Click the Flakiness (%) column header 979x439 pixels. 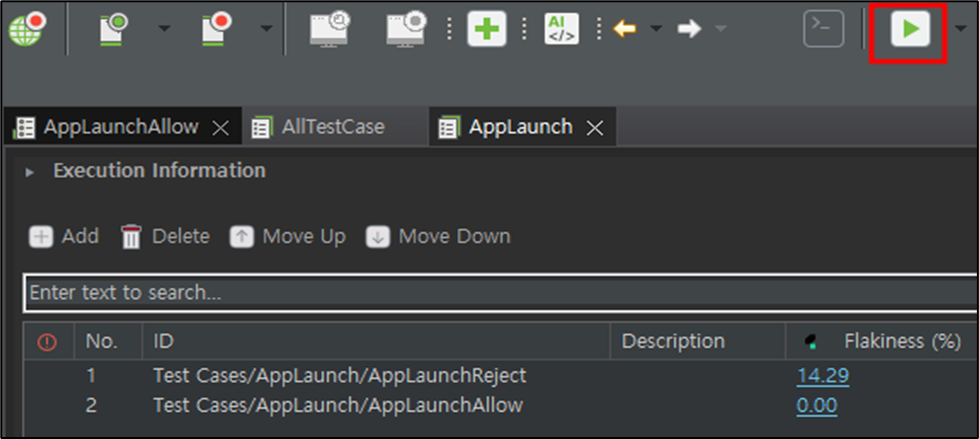coord(882,342)
